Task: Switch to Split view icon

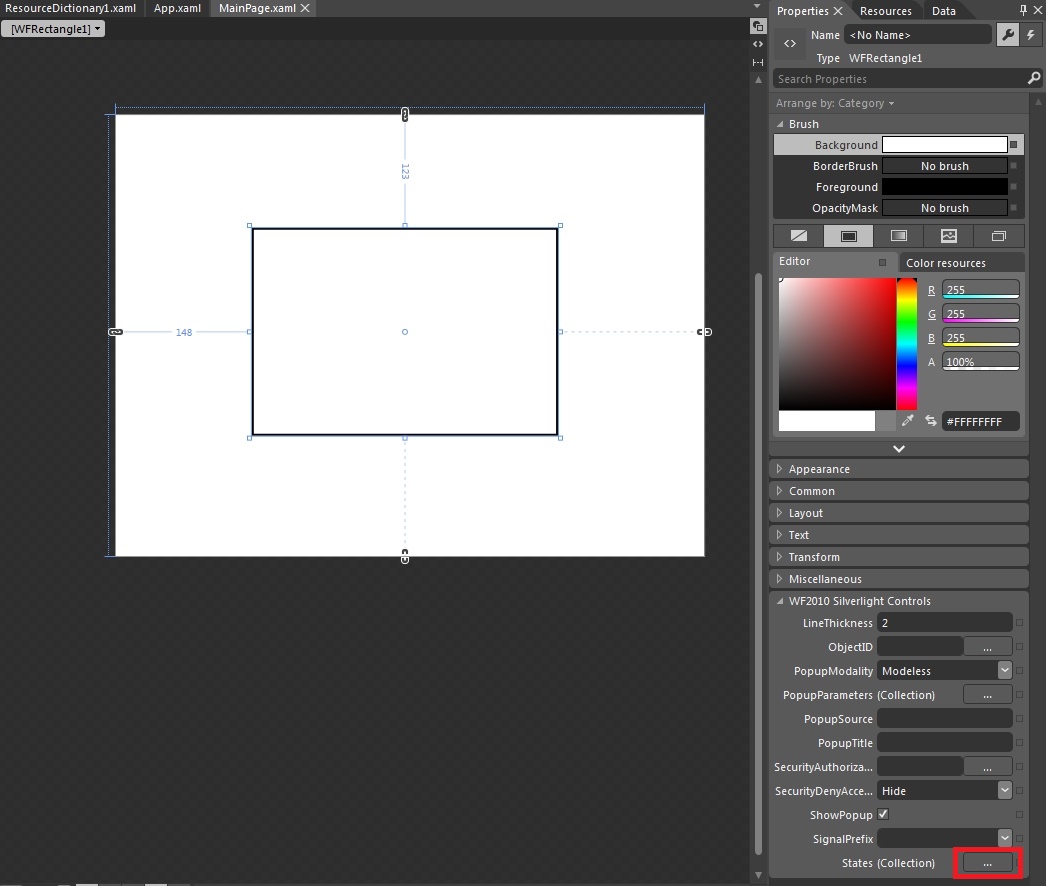Action: pos(758,62)
